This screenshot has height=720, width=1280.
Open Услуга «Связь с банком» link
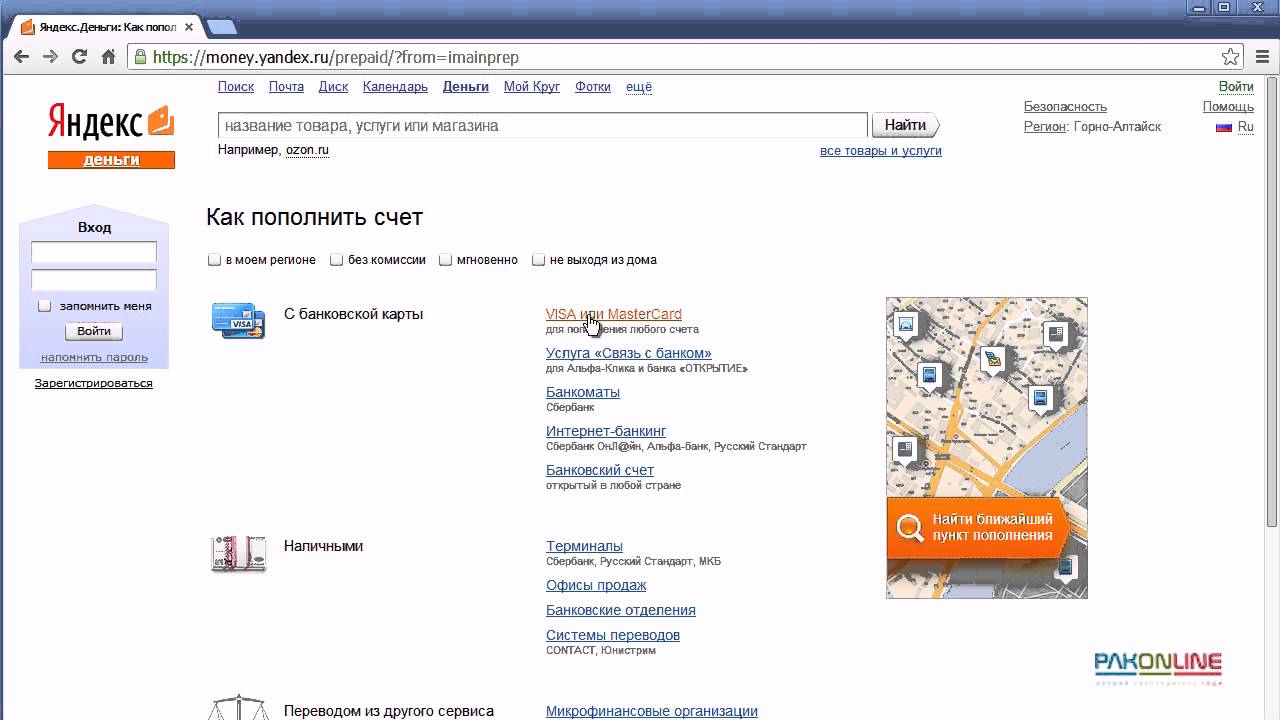pyautogui.click(x=629, y=353)
